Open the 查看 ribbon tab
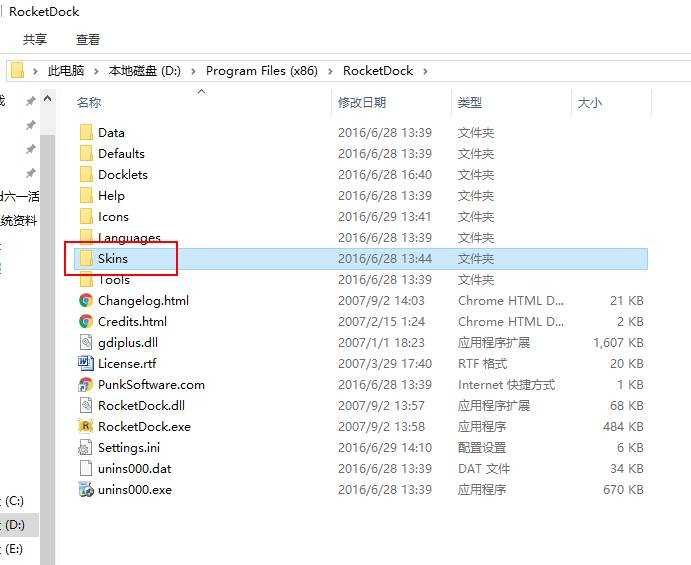This screenshot has height=565, width=691. 88,40
